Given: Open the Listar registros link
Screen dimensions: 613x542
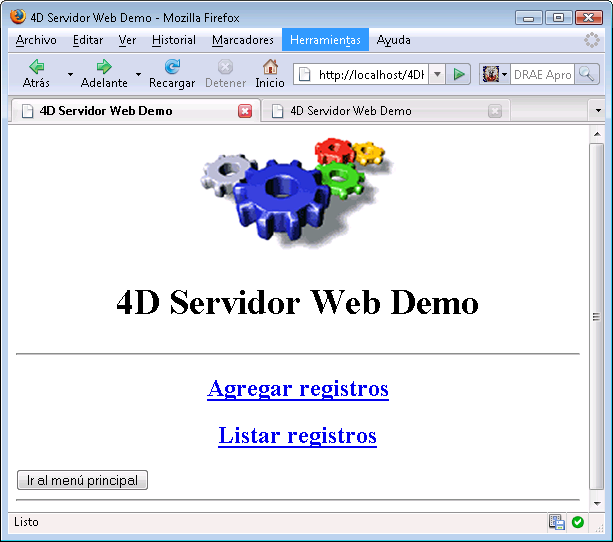Looking at the screenshot, I should (297, 436).
